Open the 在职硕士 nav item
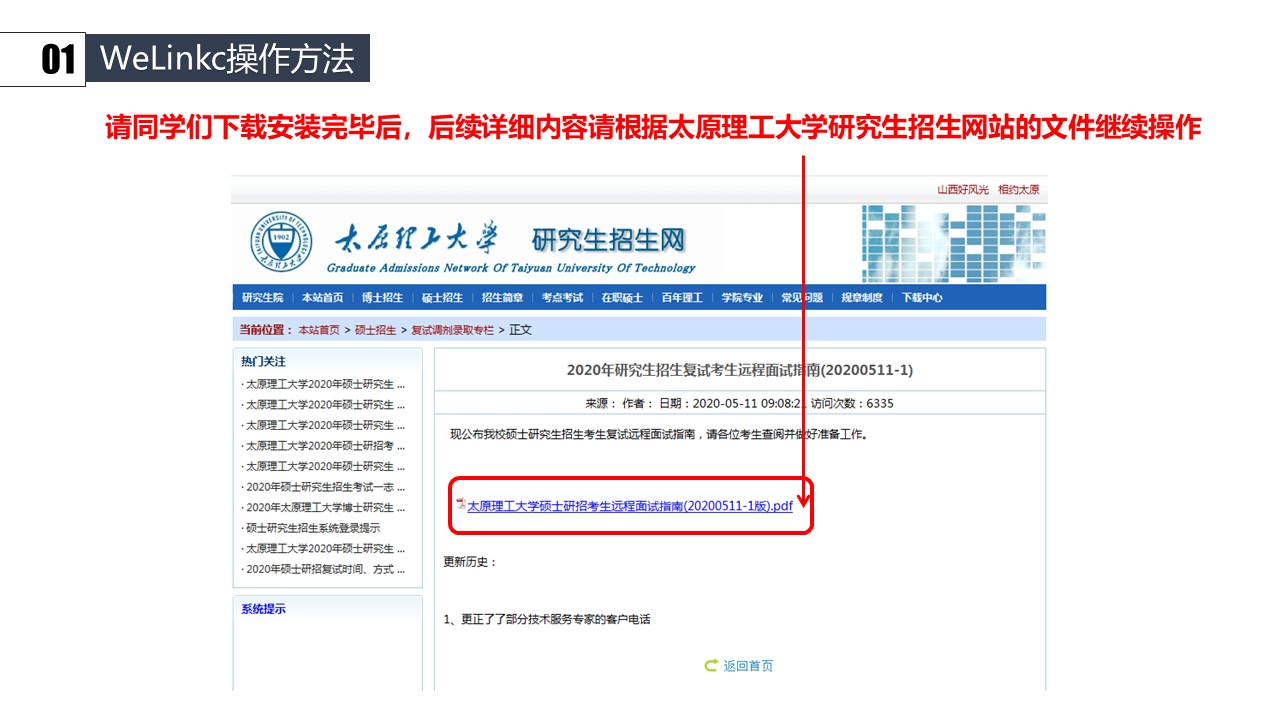The image size is (1280, 720). [622, 298]
